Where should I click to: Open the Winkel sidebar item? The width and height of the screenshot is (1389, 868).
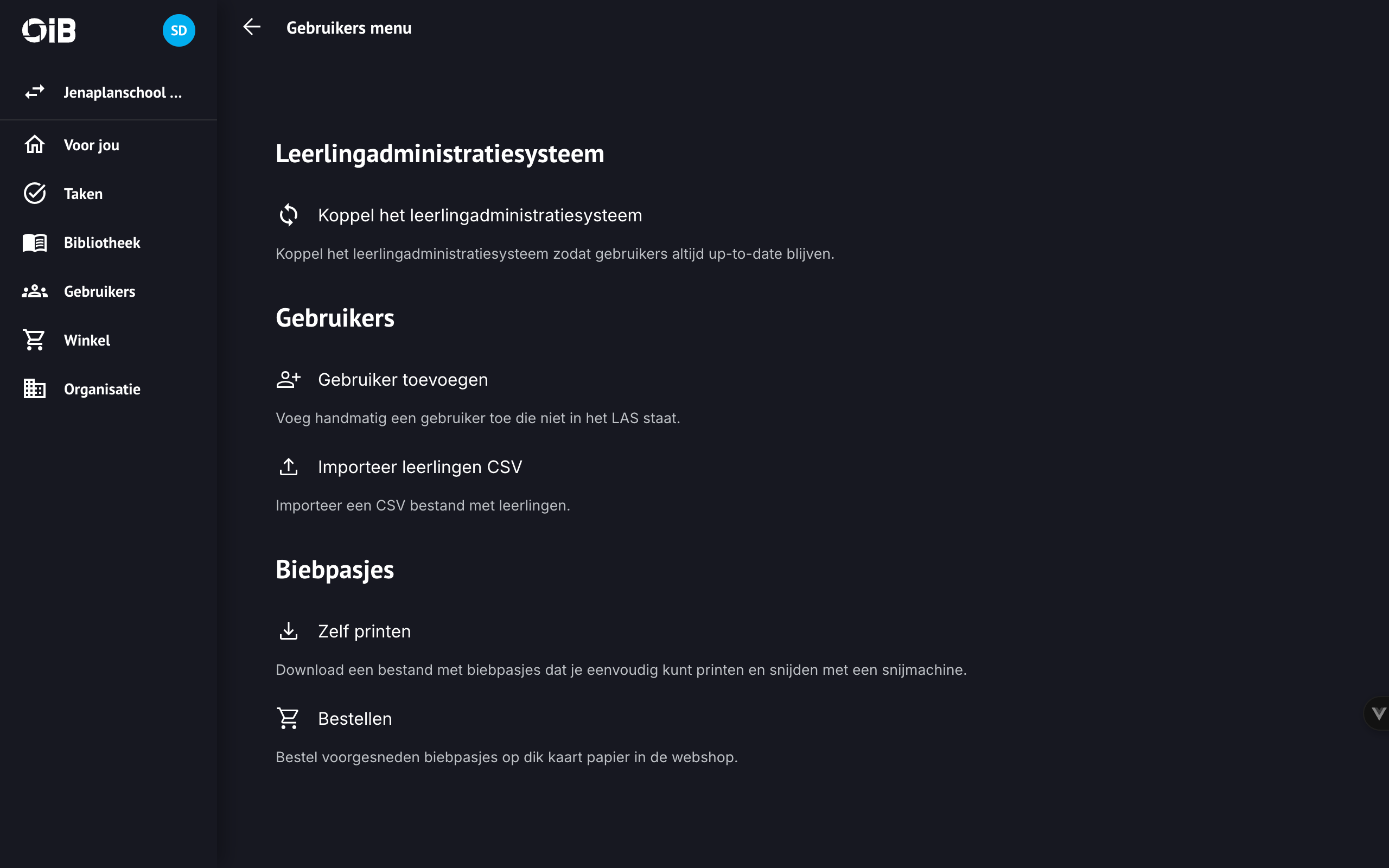pyautogui.click(x=87, y=341)
